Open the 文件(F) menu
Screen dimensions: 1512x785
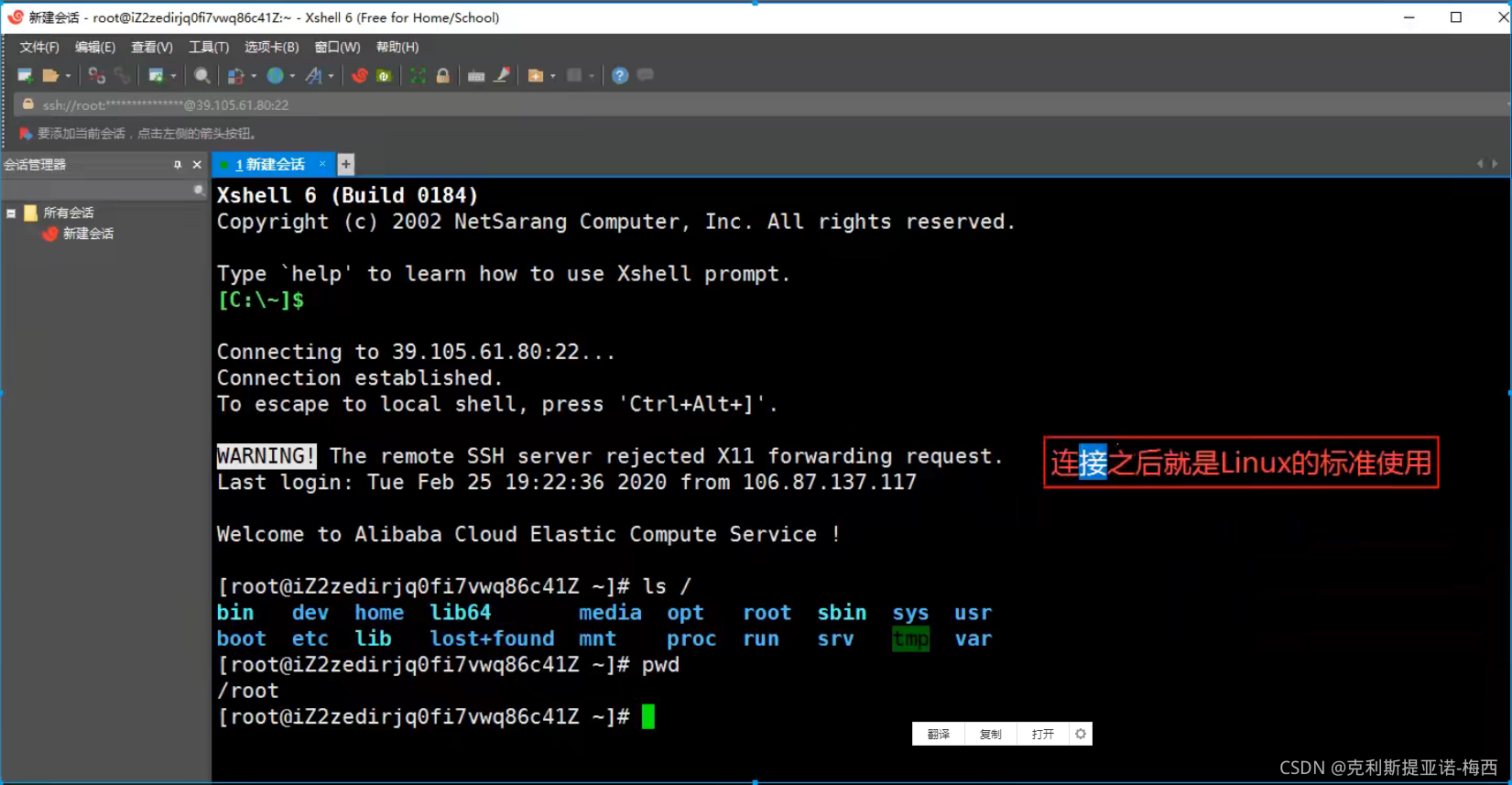[x=39, y=47]
